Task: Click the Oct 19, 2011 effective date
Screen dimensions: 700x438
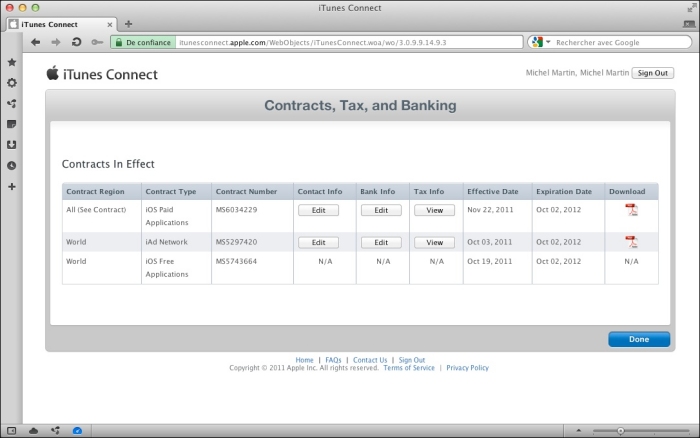Action: (x=490, y=261)
